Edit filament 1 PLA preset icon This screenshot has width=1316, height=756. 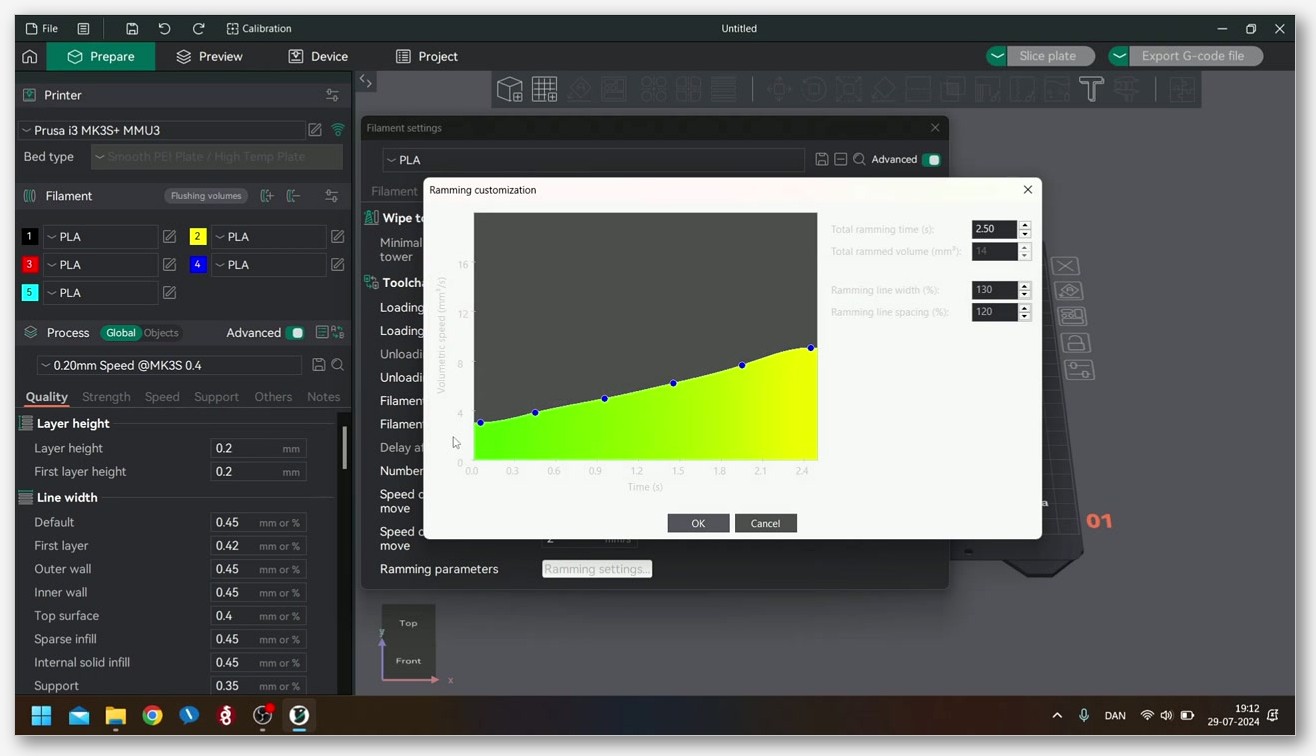coord(169,237)
